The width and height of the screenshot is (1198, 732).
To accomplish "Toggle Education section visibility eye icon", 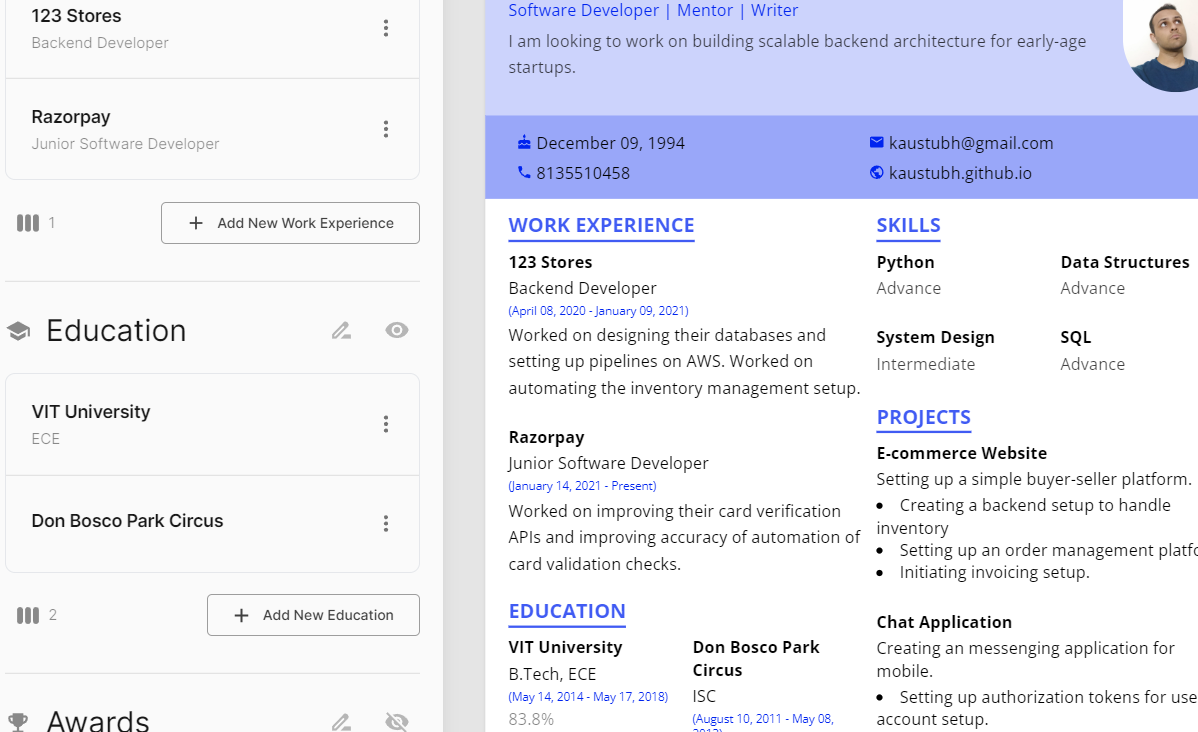I will [x=397, y=330].
